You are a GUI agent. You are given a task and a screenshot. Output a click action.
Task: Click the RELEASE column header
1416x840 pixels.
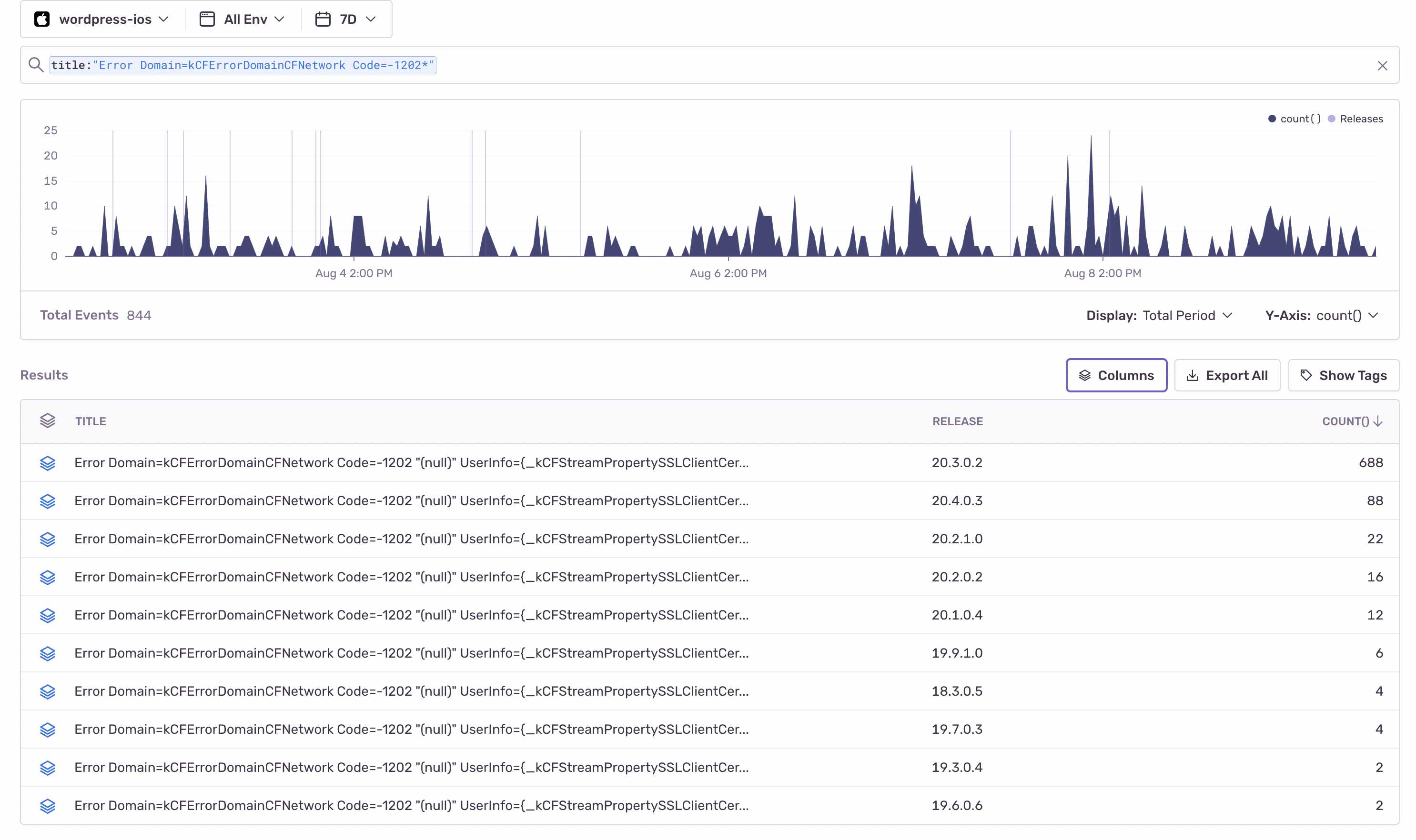tap(957, 421)
